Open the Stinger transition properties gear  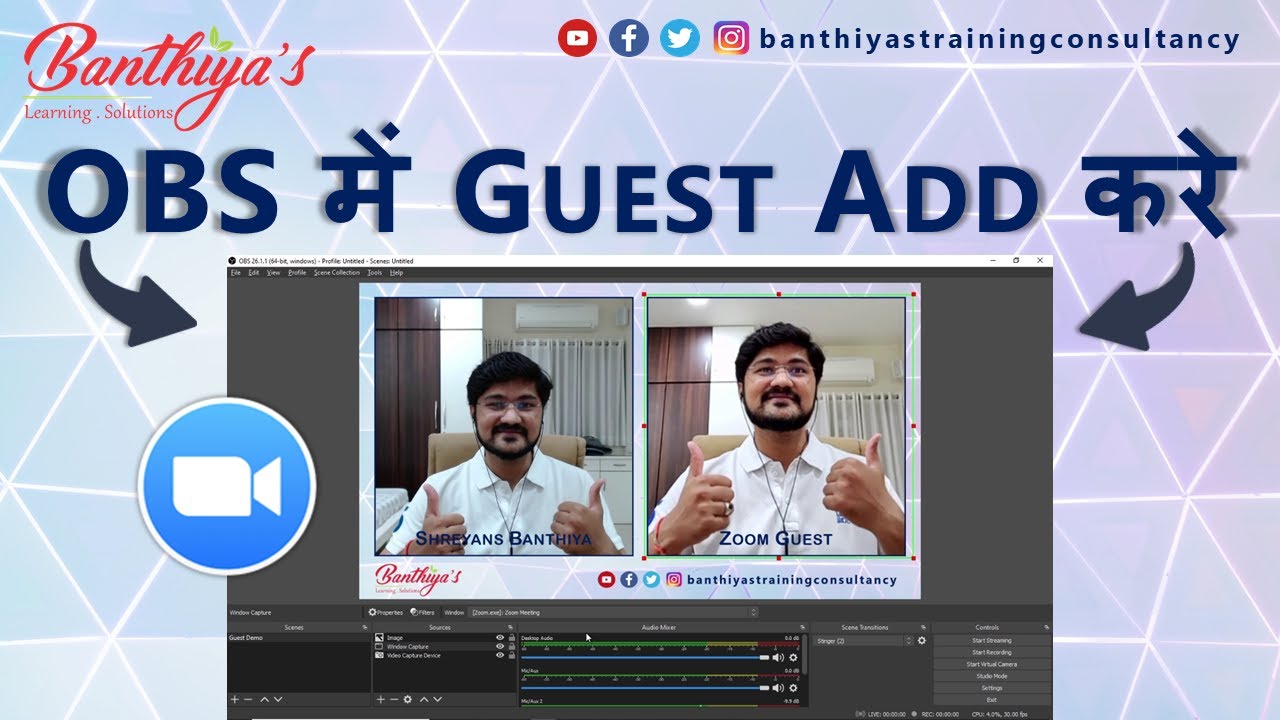tap(922, 640)
